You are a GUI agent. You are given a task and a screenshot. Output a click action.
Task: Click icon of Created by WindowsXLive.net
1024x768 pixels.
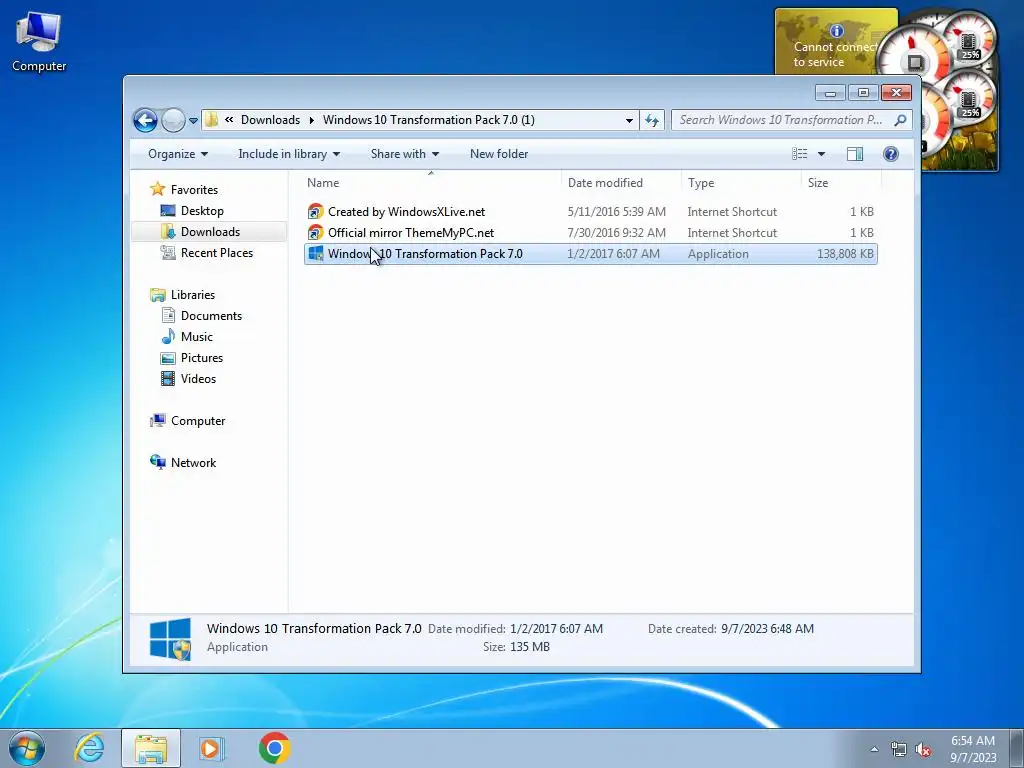pos(315,212)
